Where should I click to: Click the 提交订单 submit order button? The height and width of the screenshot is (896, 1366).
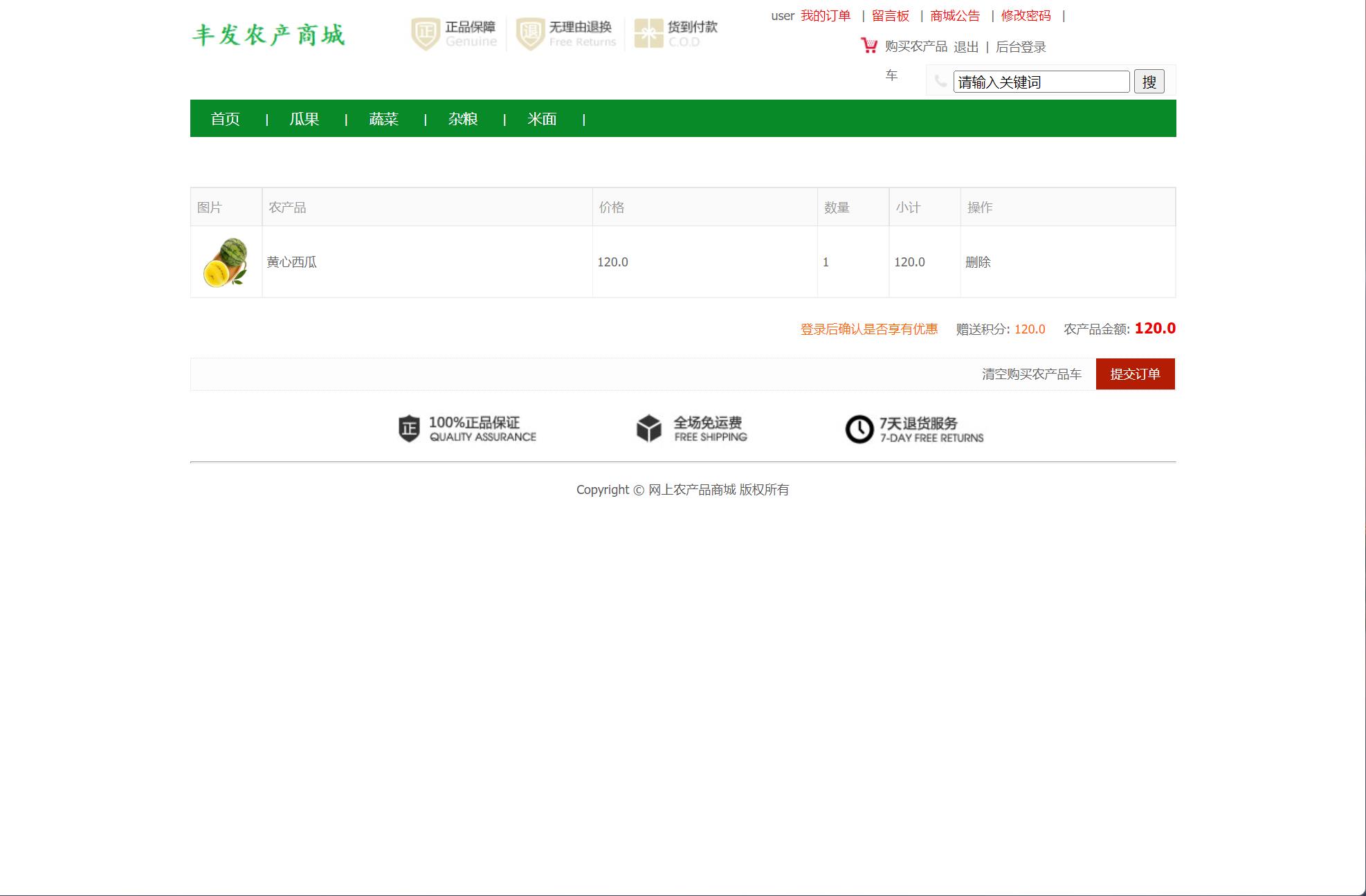pos(1134,373)
